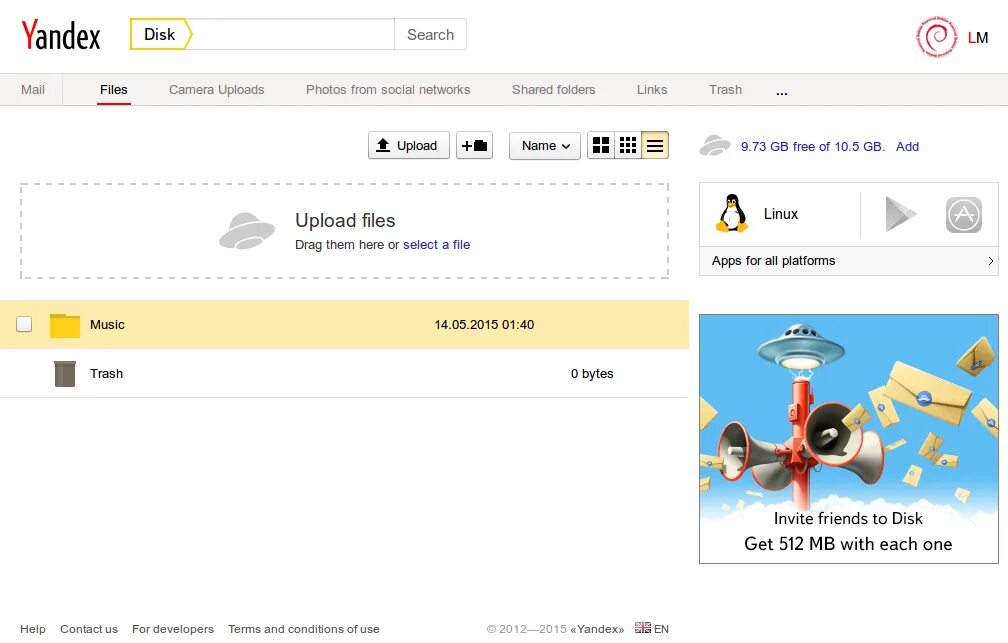Click the date 14.05.2015 01:40
The image size is (1008, 643).
pyautogui.click(x=484, y=325)
